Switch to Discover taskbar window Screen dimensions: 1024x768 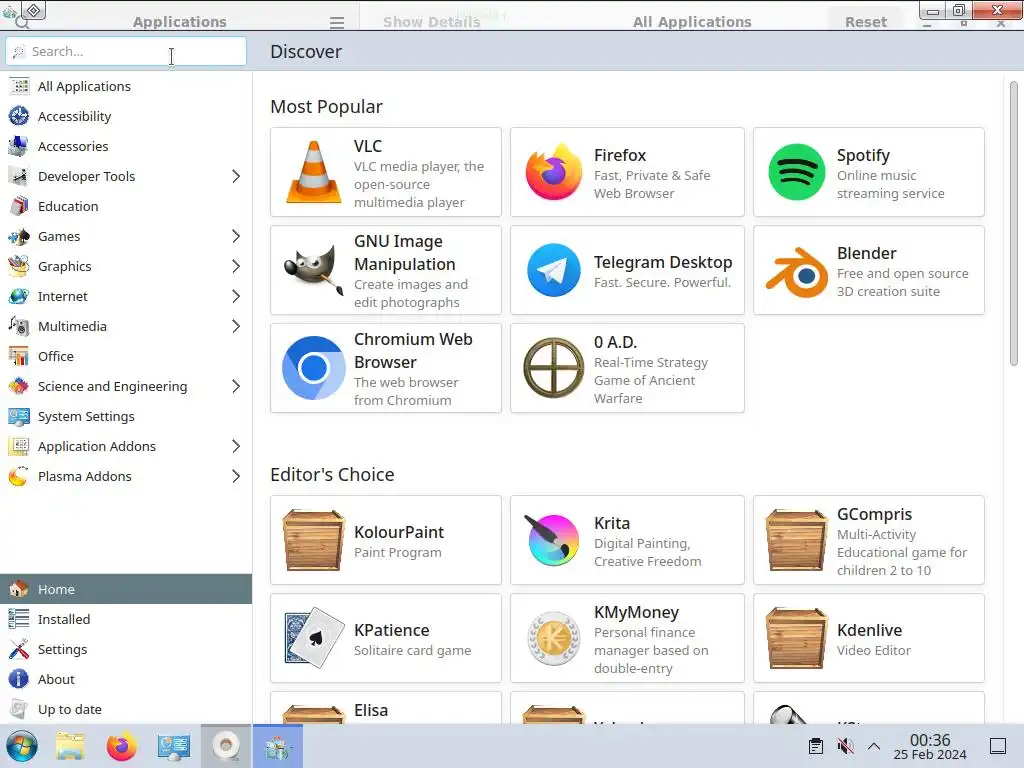click(278, 746)
